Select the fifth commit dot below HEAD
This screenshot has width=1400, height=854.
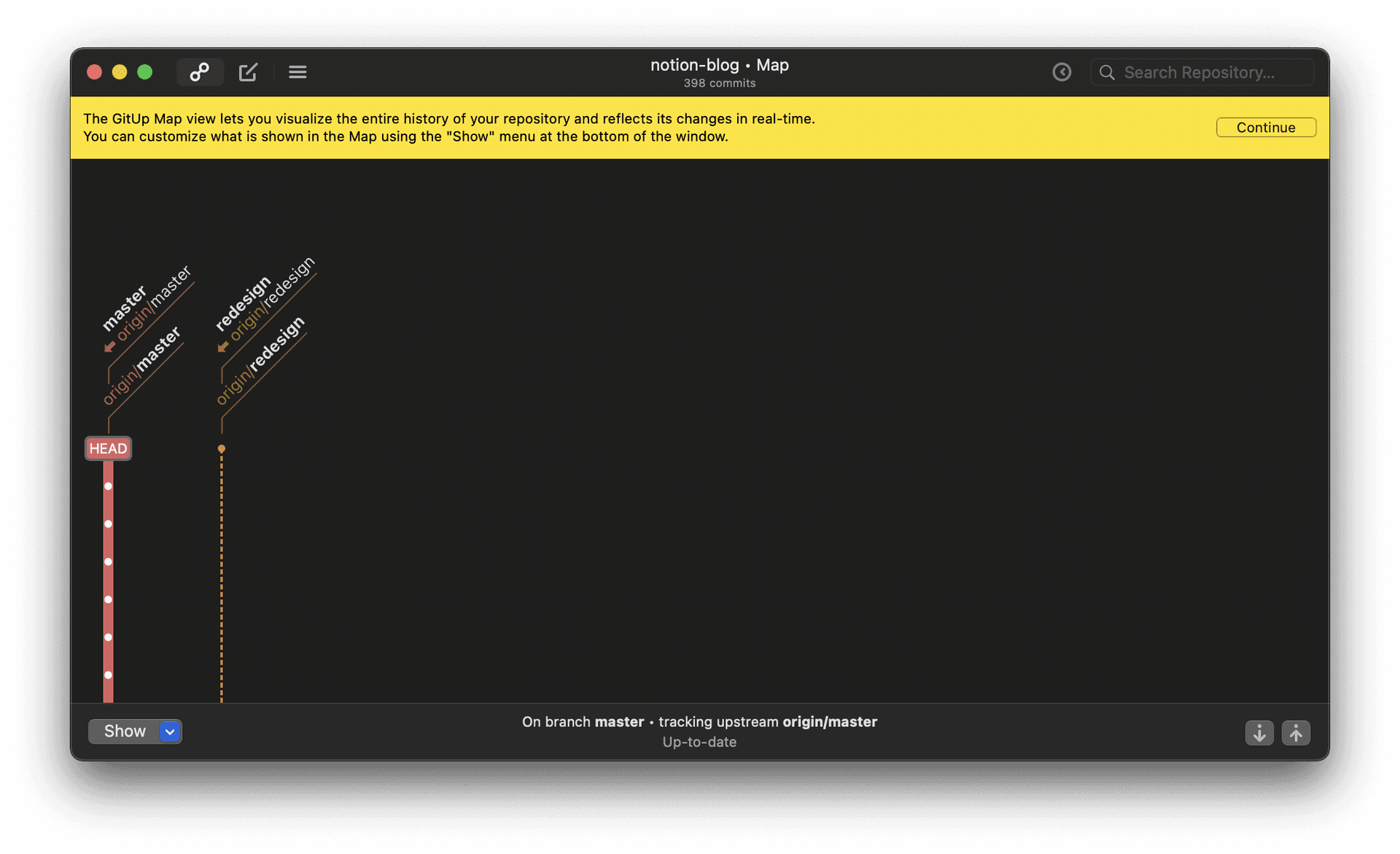click(108, 637)
